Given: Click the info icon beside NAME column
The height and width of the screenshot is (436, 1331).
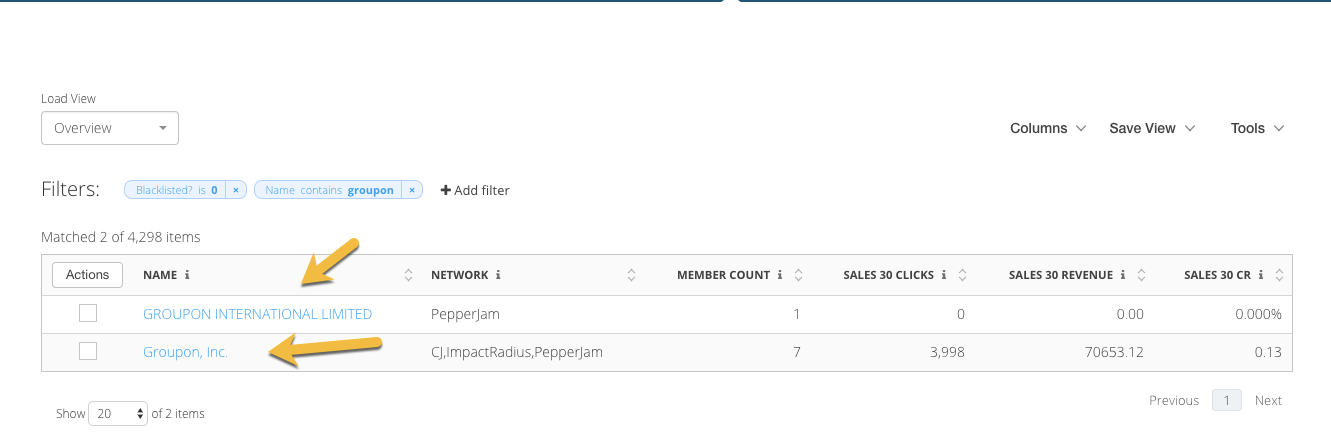Looking at the screenshot, I should 187,275.
